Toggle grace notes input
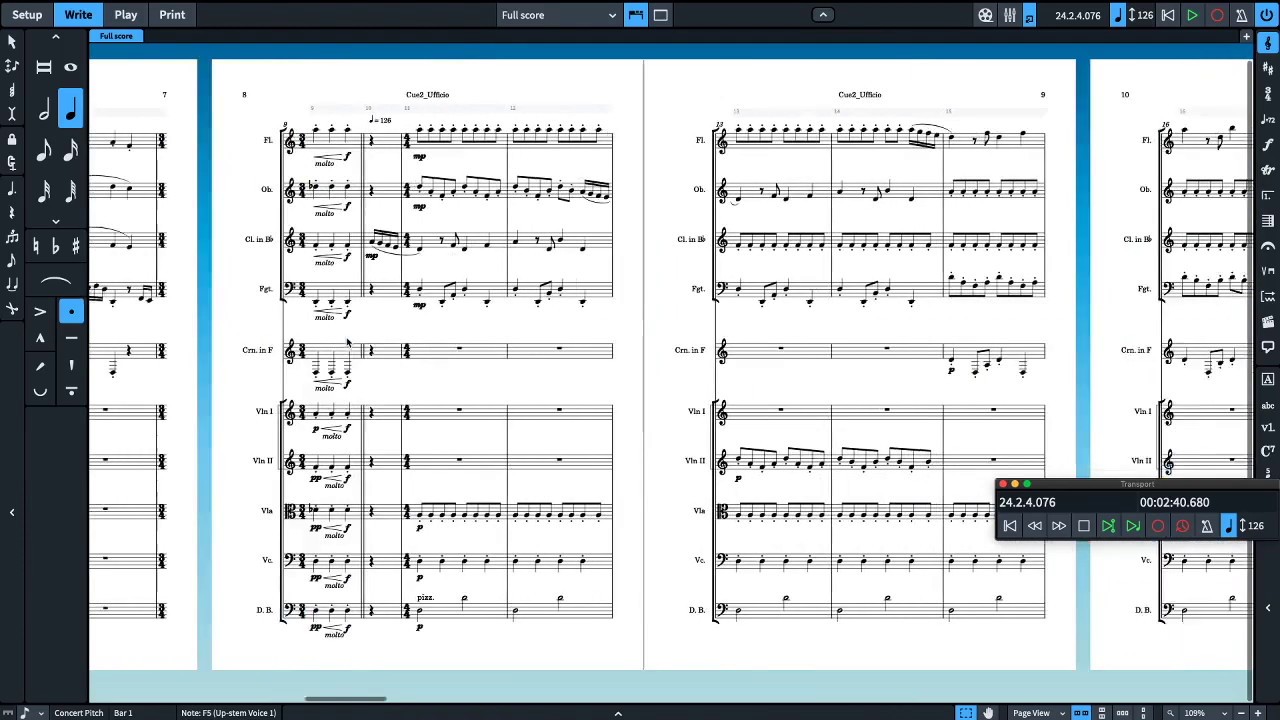 (12, 260)
